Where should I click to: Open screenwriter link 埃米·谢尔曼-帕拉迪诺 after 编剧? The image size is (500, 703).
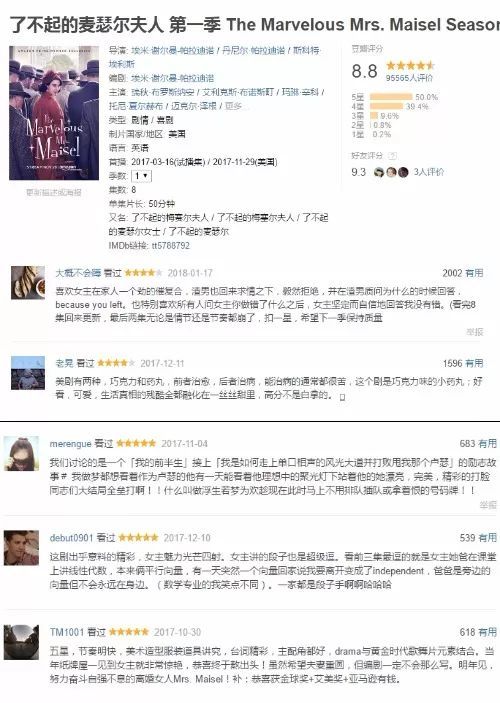pyautogui.click(x=172, y=78)
